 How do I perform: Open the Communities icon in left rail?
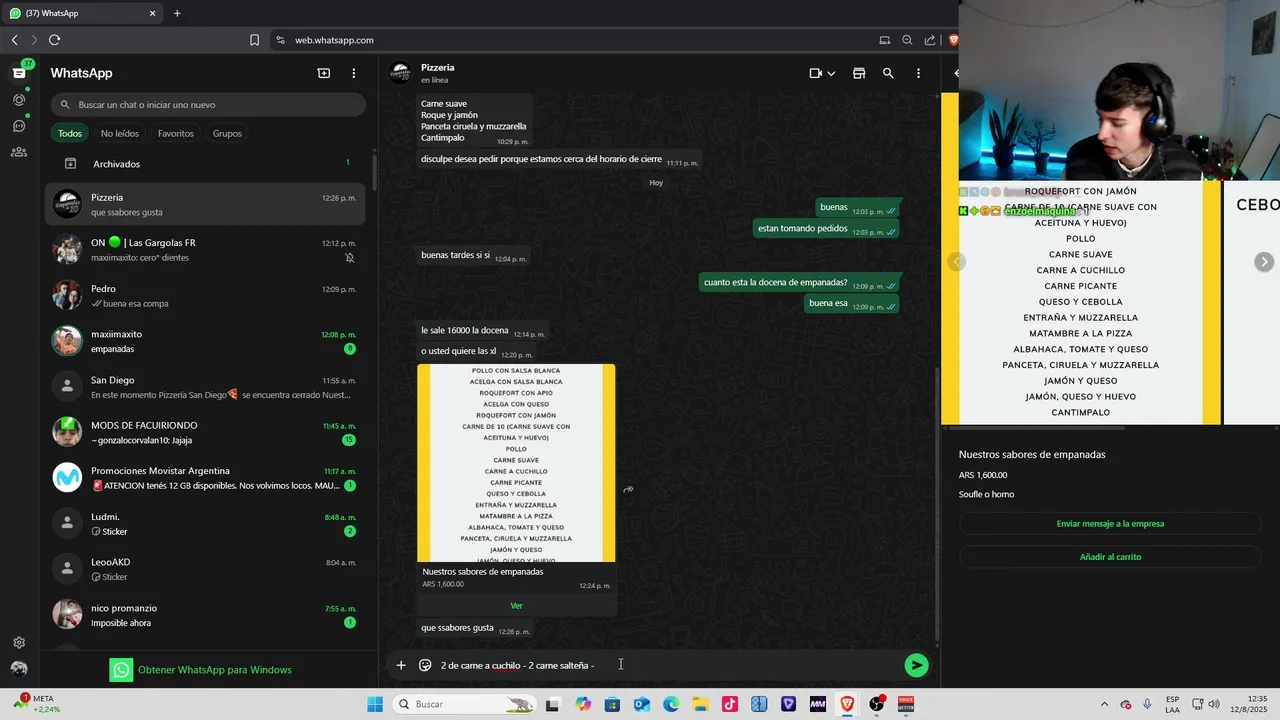(19, 152)
